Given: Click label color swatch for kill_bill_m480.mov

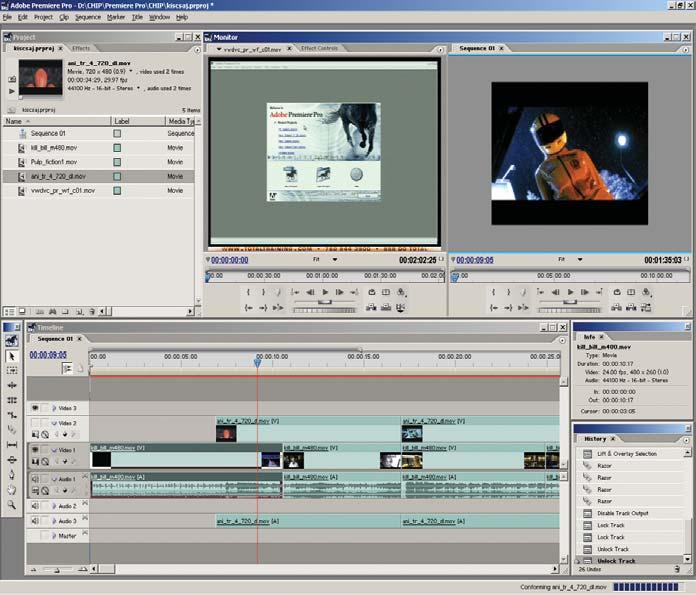Looking at the screenshot, I should pos(117,148).
